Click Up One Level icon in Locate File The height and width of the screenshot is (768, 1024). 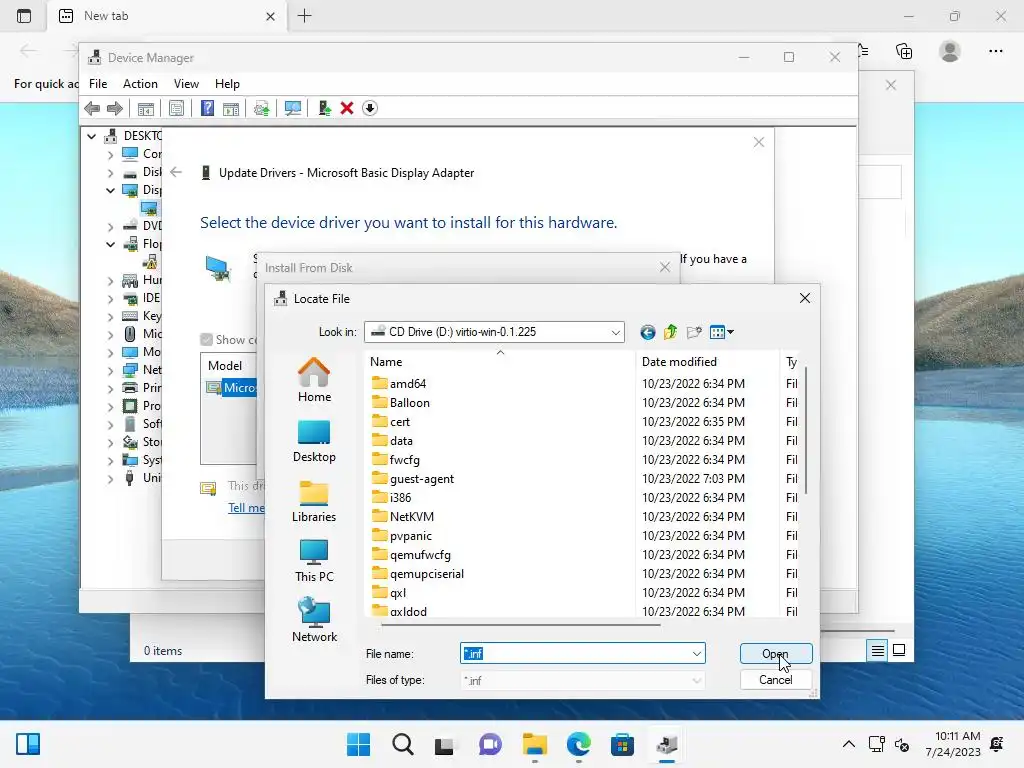point(671,332)
